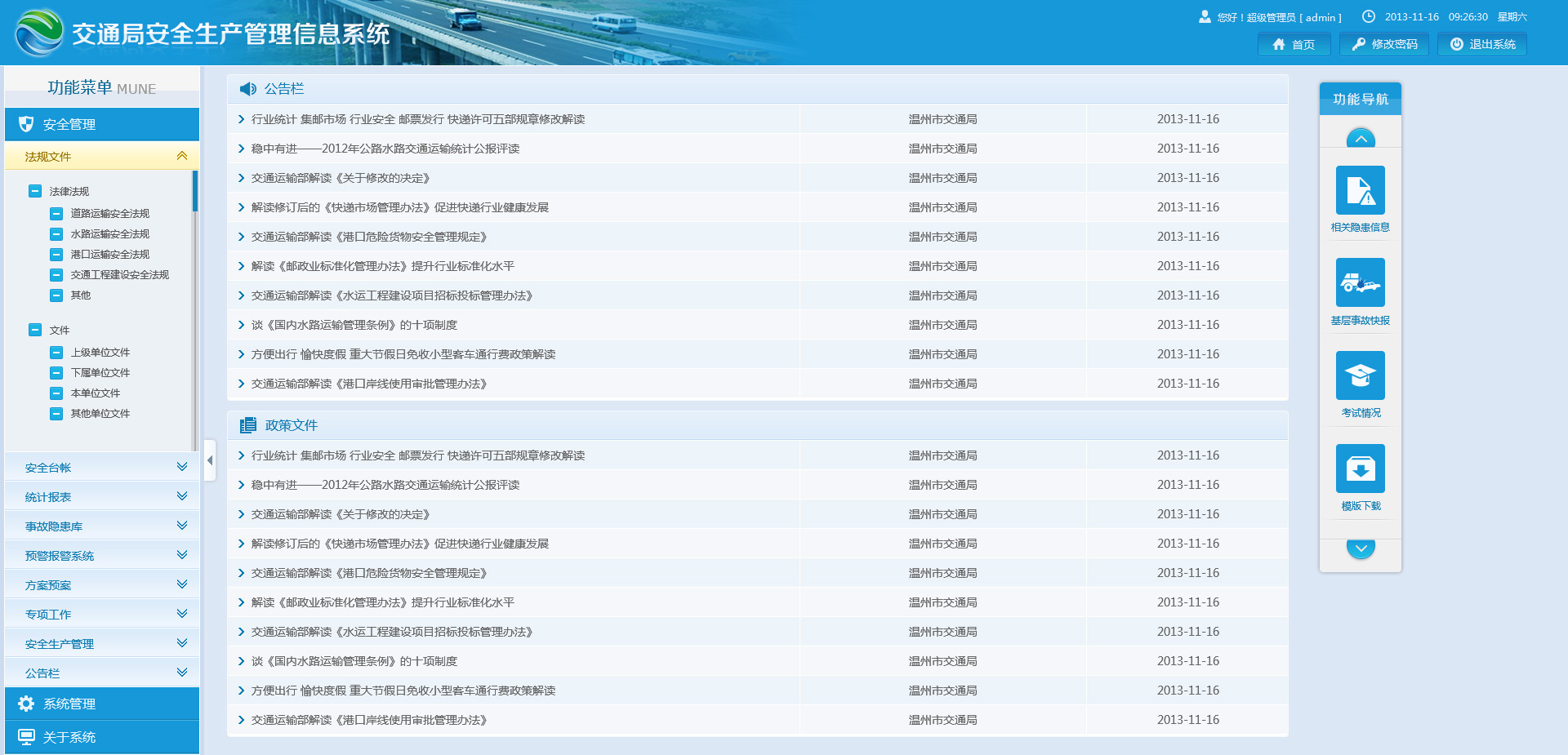This screenshot has height=755, width=1568.
Task: Click the sidebar tree scrollbar
Action: click(195, 191)
